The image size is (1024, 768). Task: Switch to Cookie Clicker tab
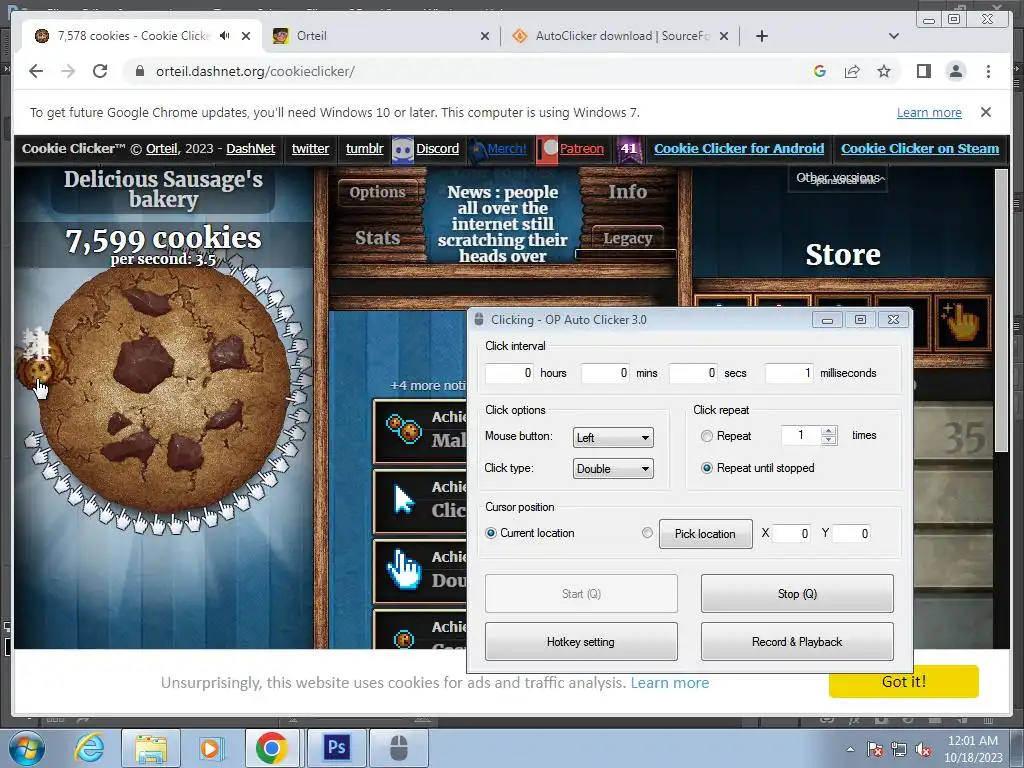point(142,36)
